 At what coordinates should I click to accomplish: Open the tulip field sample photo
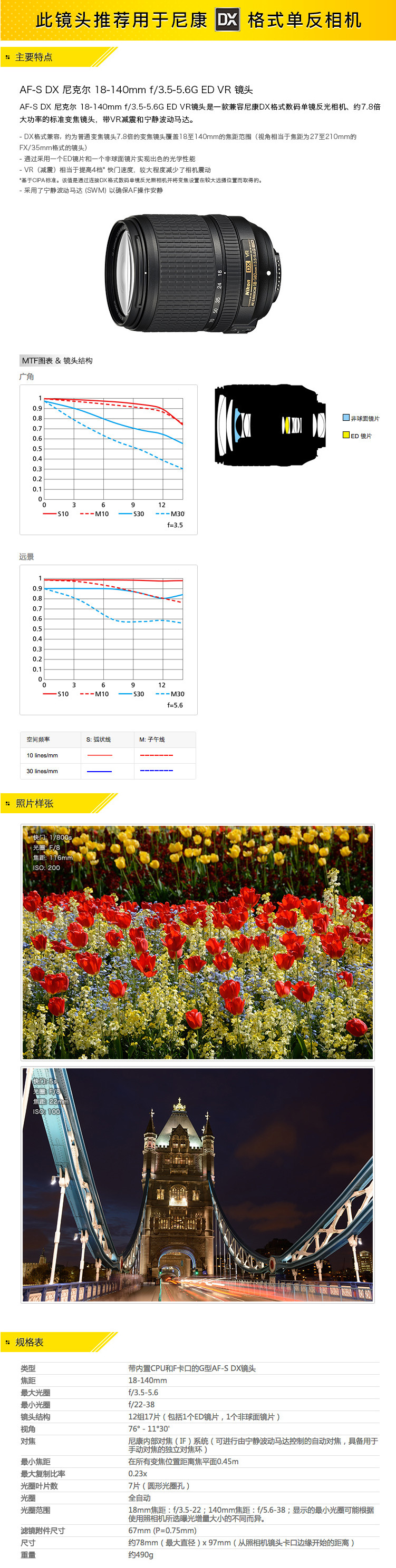197,942
